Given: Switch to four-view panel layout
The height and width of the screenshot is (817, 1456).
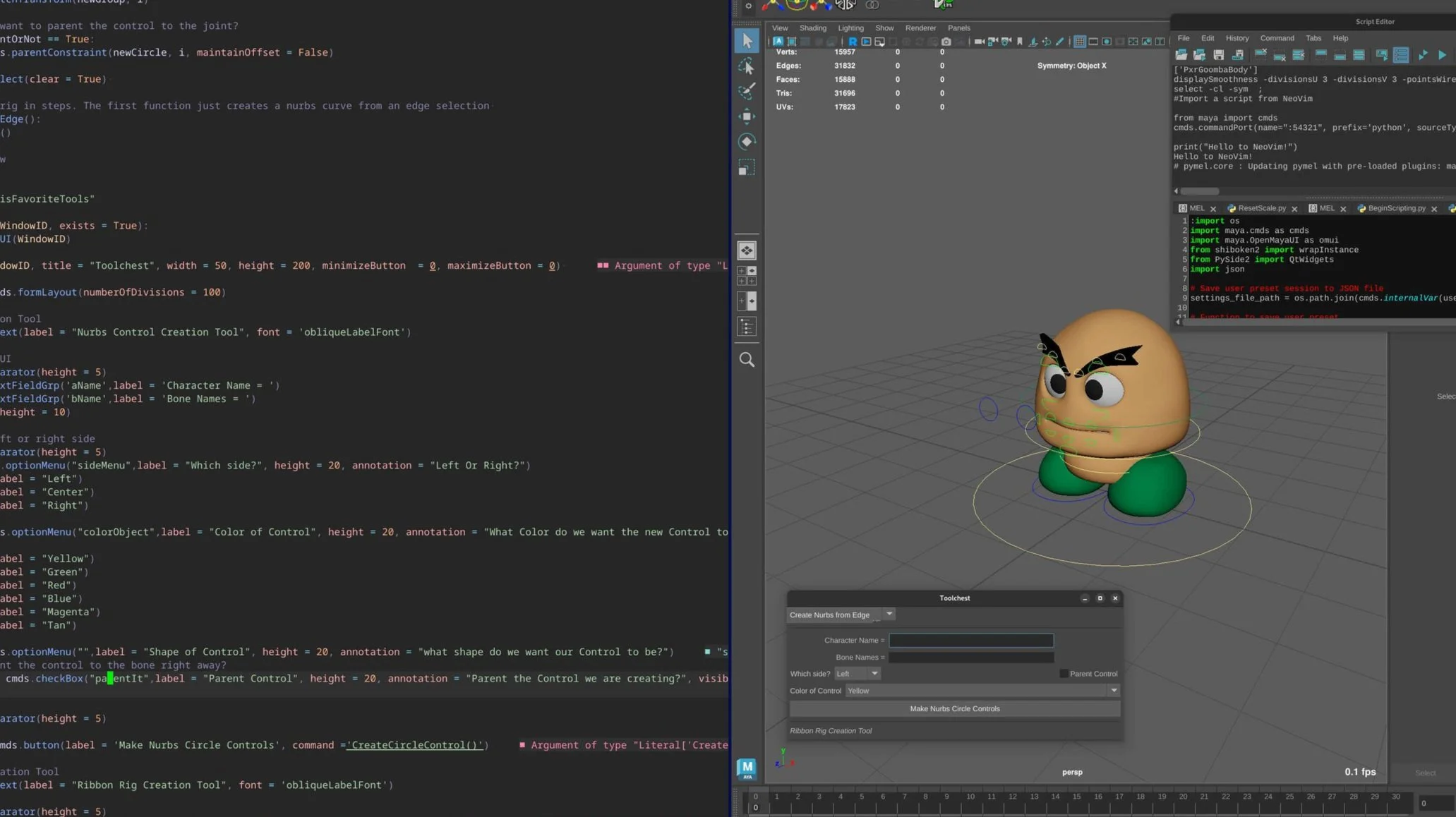Looking at the screenshot, I should pyautogui.click(x=747, y=276).
